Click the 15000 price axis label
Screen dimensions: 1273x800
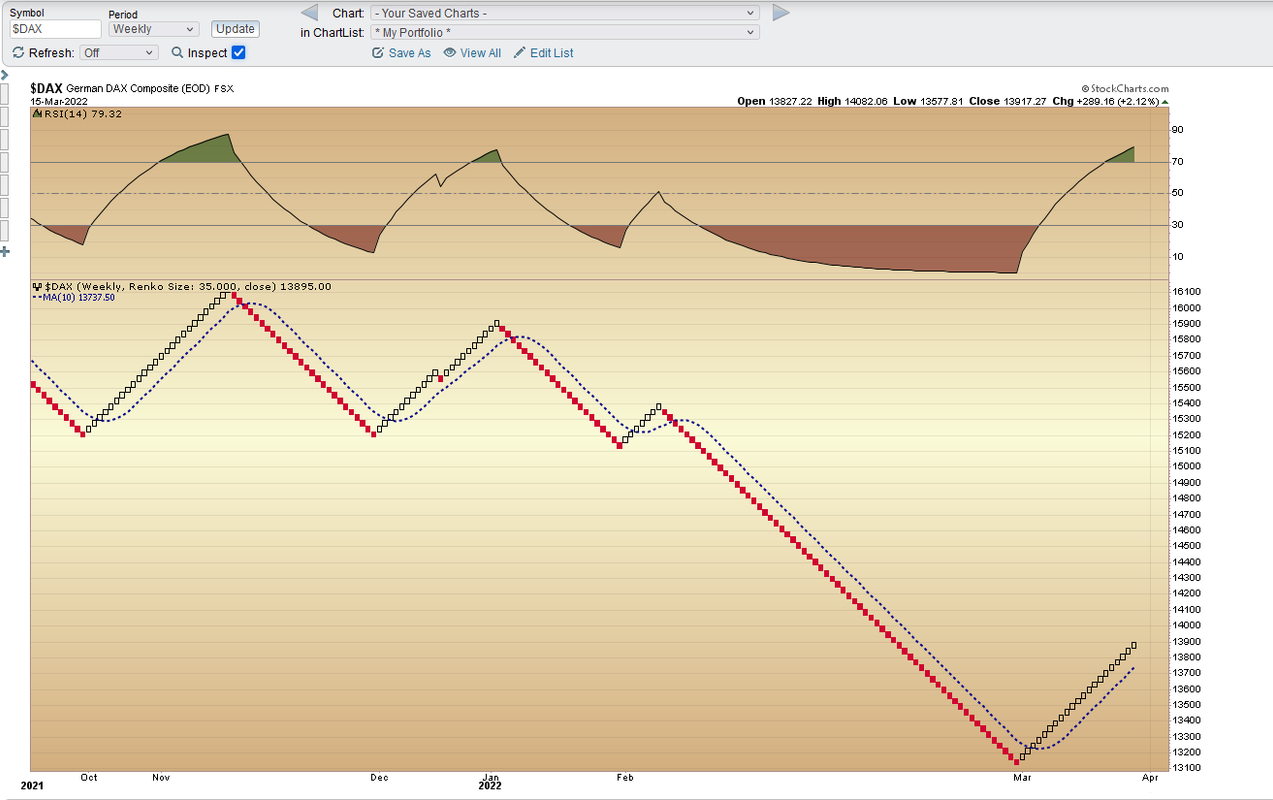[x=1186, y=466]
